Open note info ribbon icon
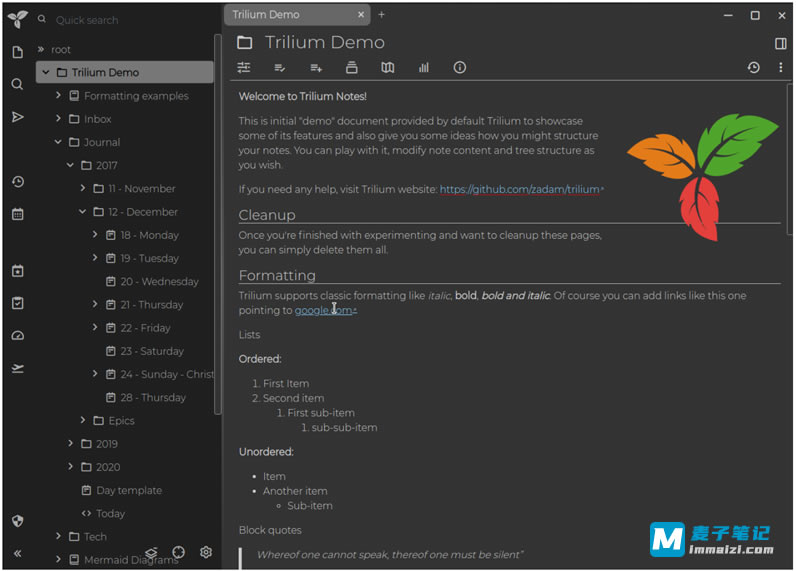 [459, 68]
